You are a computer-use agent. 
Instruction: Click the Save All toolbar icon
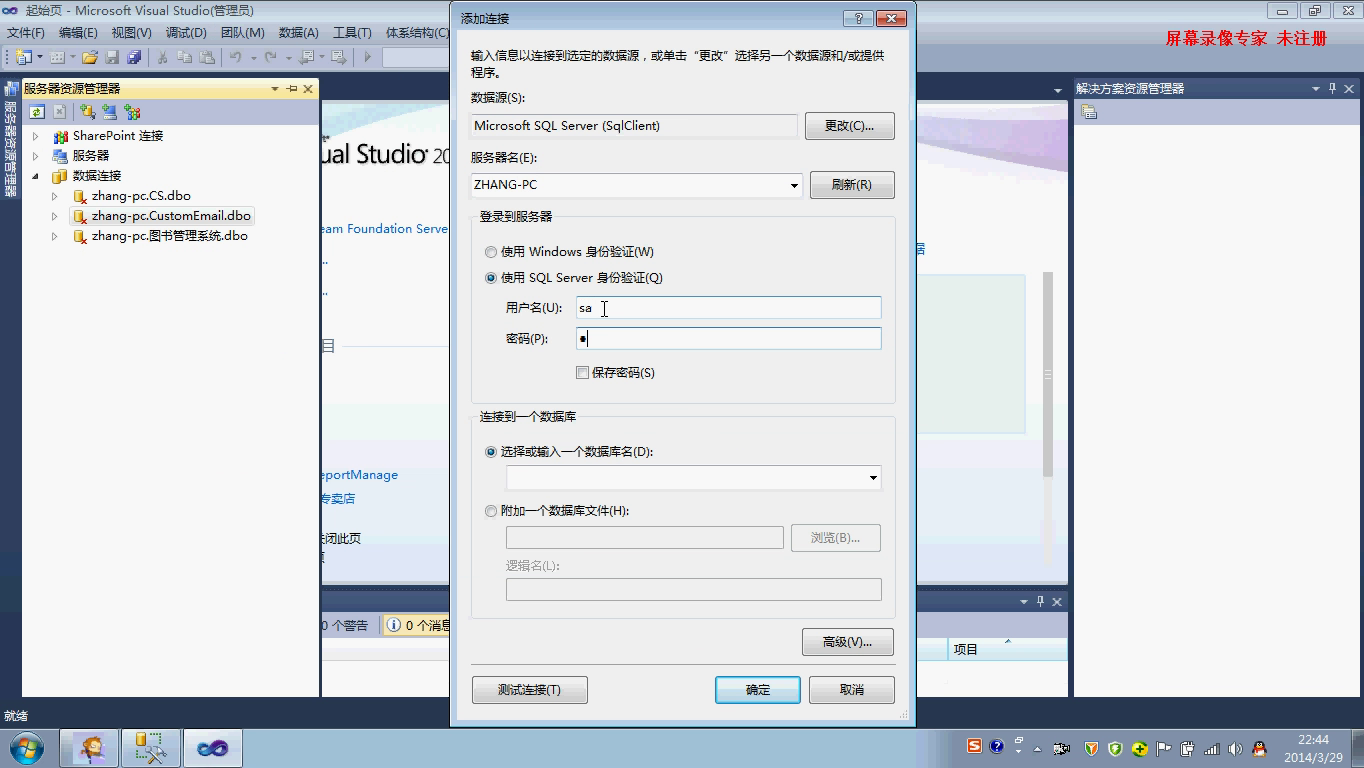click(133, 57)
